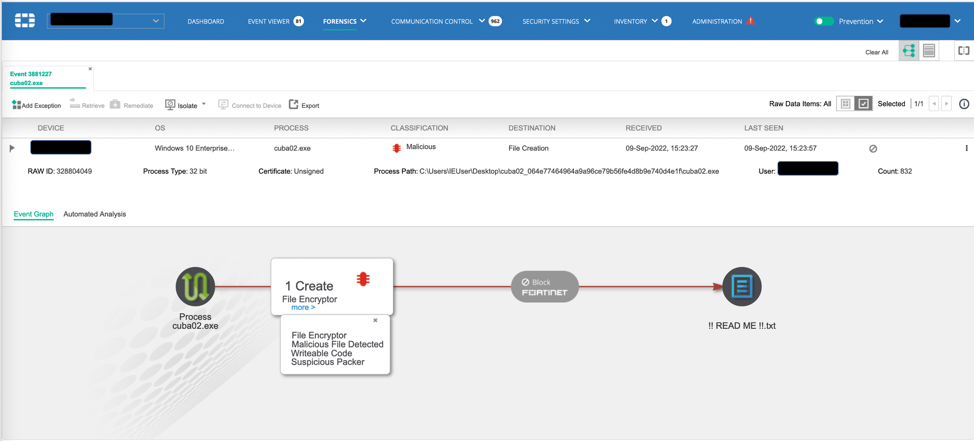The image size is (974, 441).
Task: Click the blocked status icon in row
Action: [x=872, y=148]
